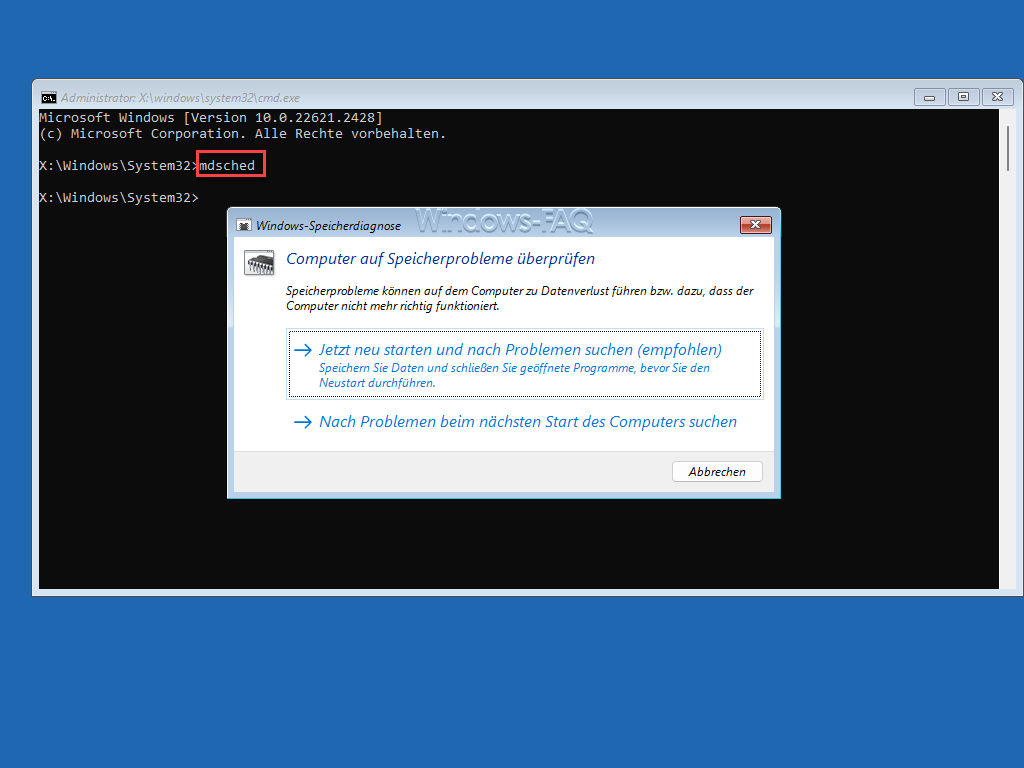Click the typed mdsched command text
The height and width of the screenshot is (768, 1024).
pyautogui.click(x=227, y=166)
